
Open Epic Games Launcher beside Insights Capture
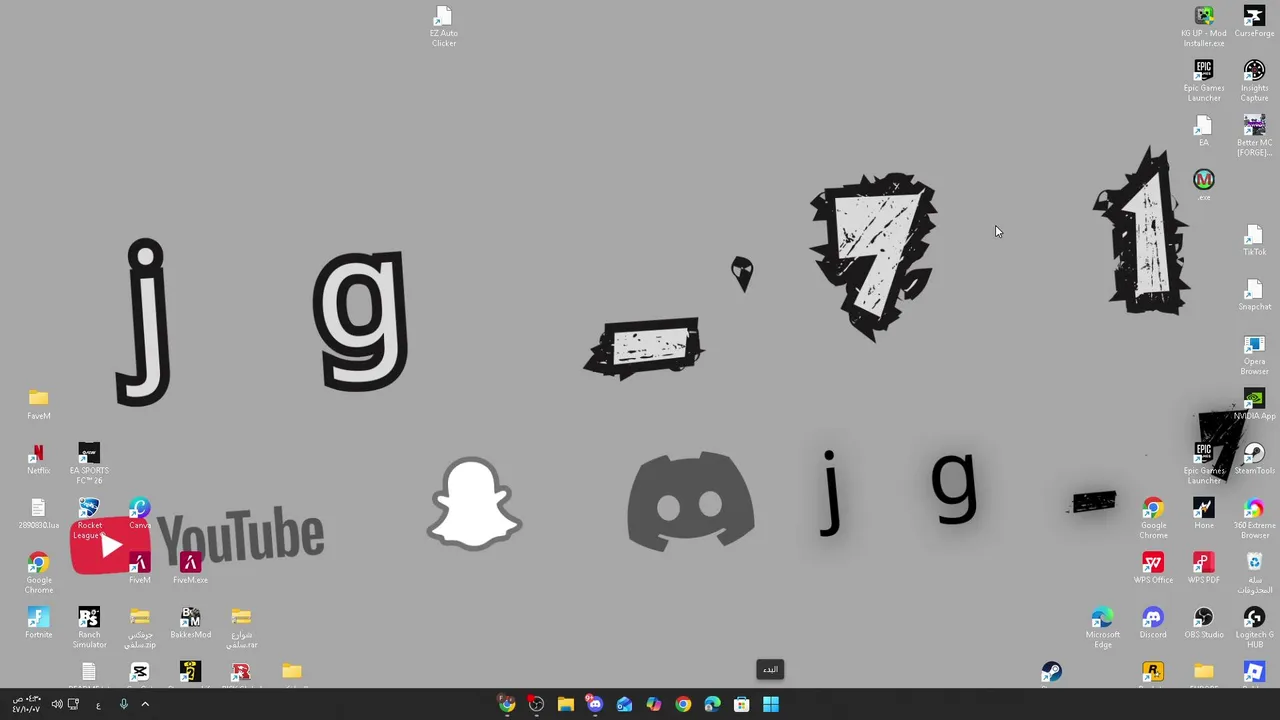[x=1204, y=80]
